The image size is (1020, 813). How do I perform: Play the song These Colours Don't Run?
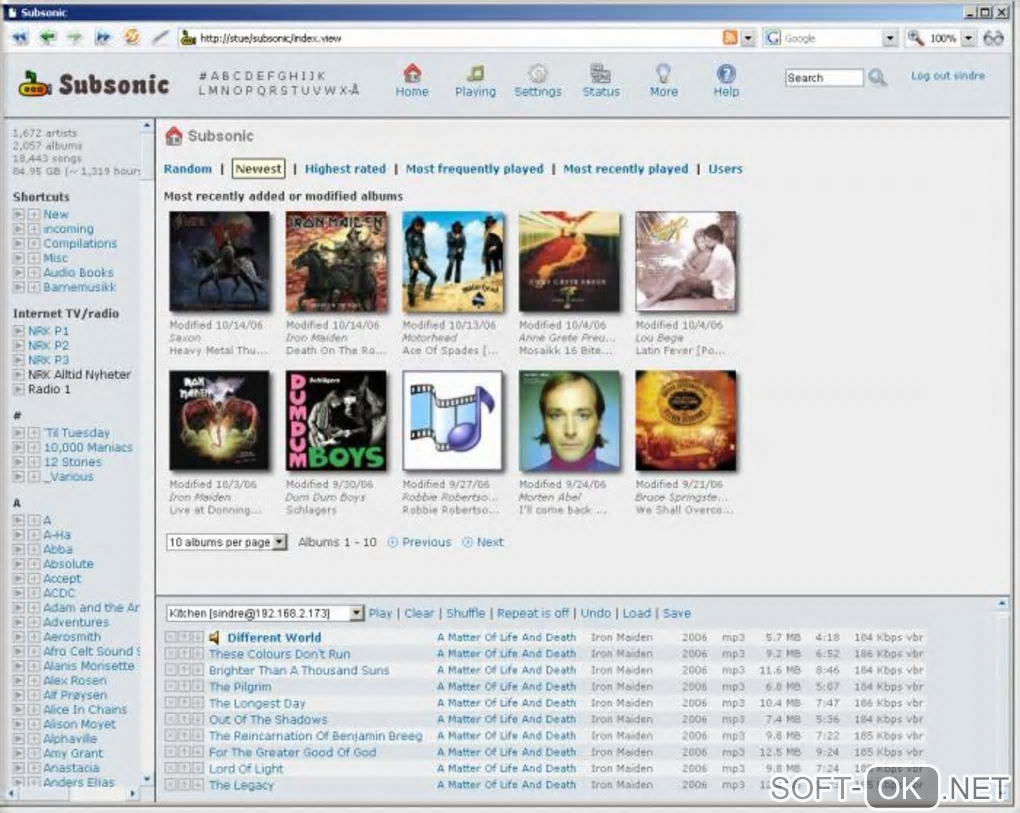pos(279,654)
